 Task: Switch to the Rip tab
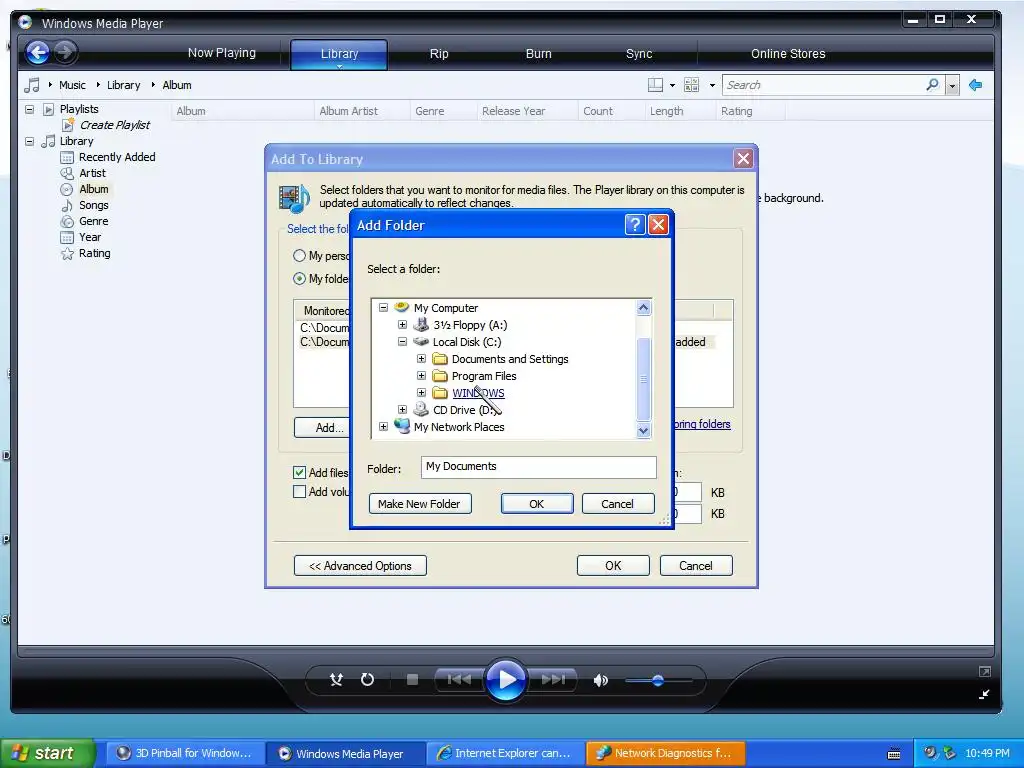[x=439, y=54]
